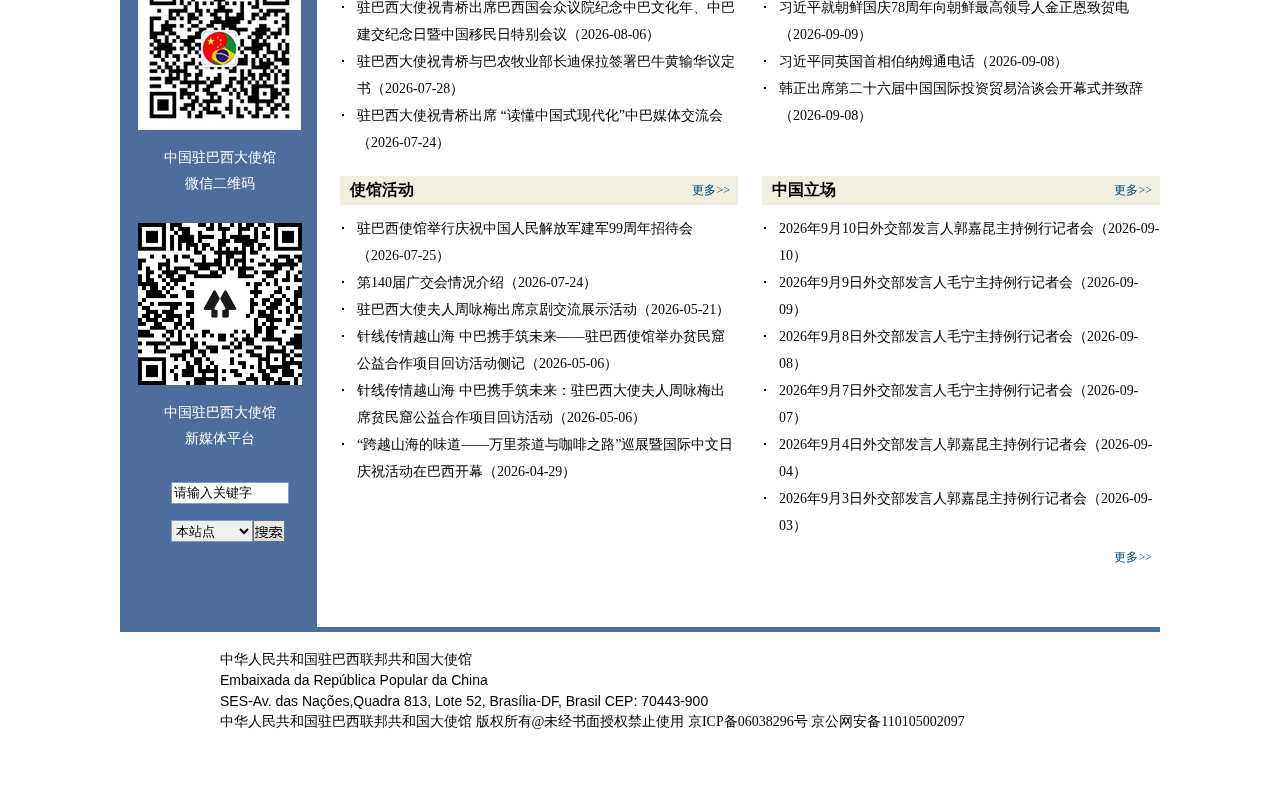Open article 习近平同英国首相伯纳姆通电话
The width and height of the screenshot is (1280, 800).
coord(923,61)
